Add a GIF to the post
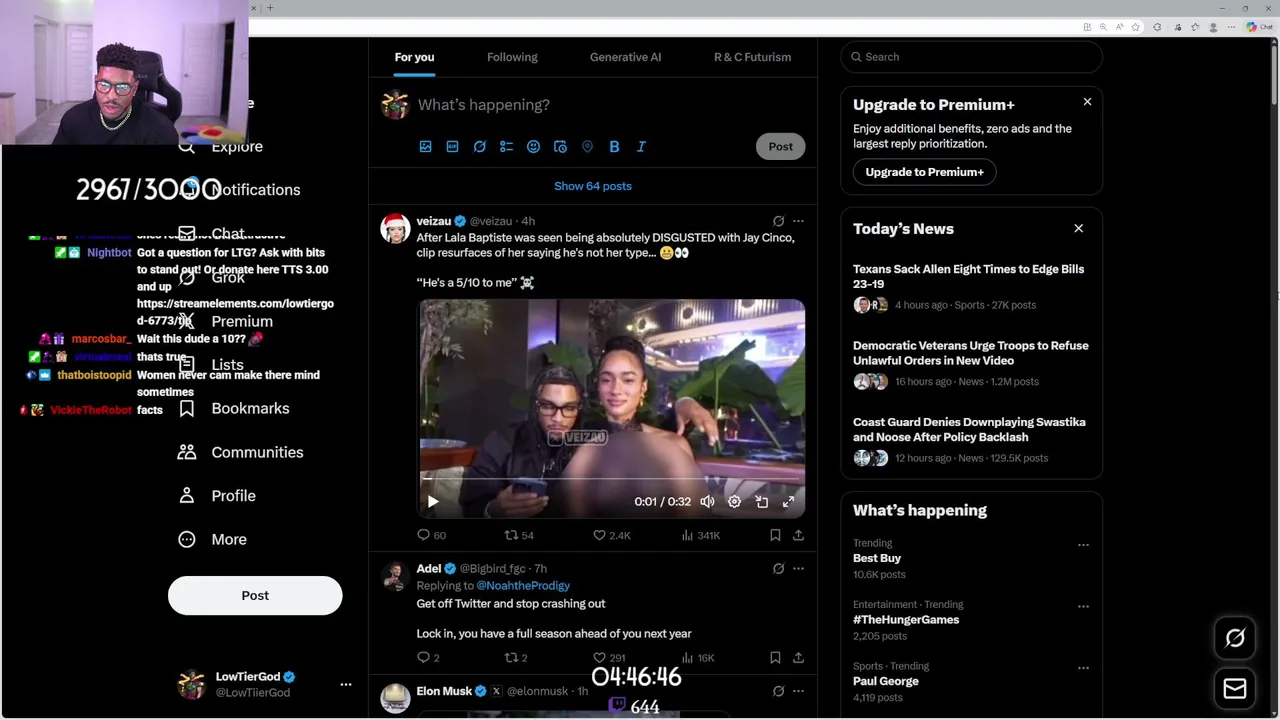Screen dimensions: 1280x720 [452, 146]
